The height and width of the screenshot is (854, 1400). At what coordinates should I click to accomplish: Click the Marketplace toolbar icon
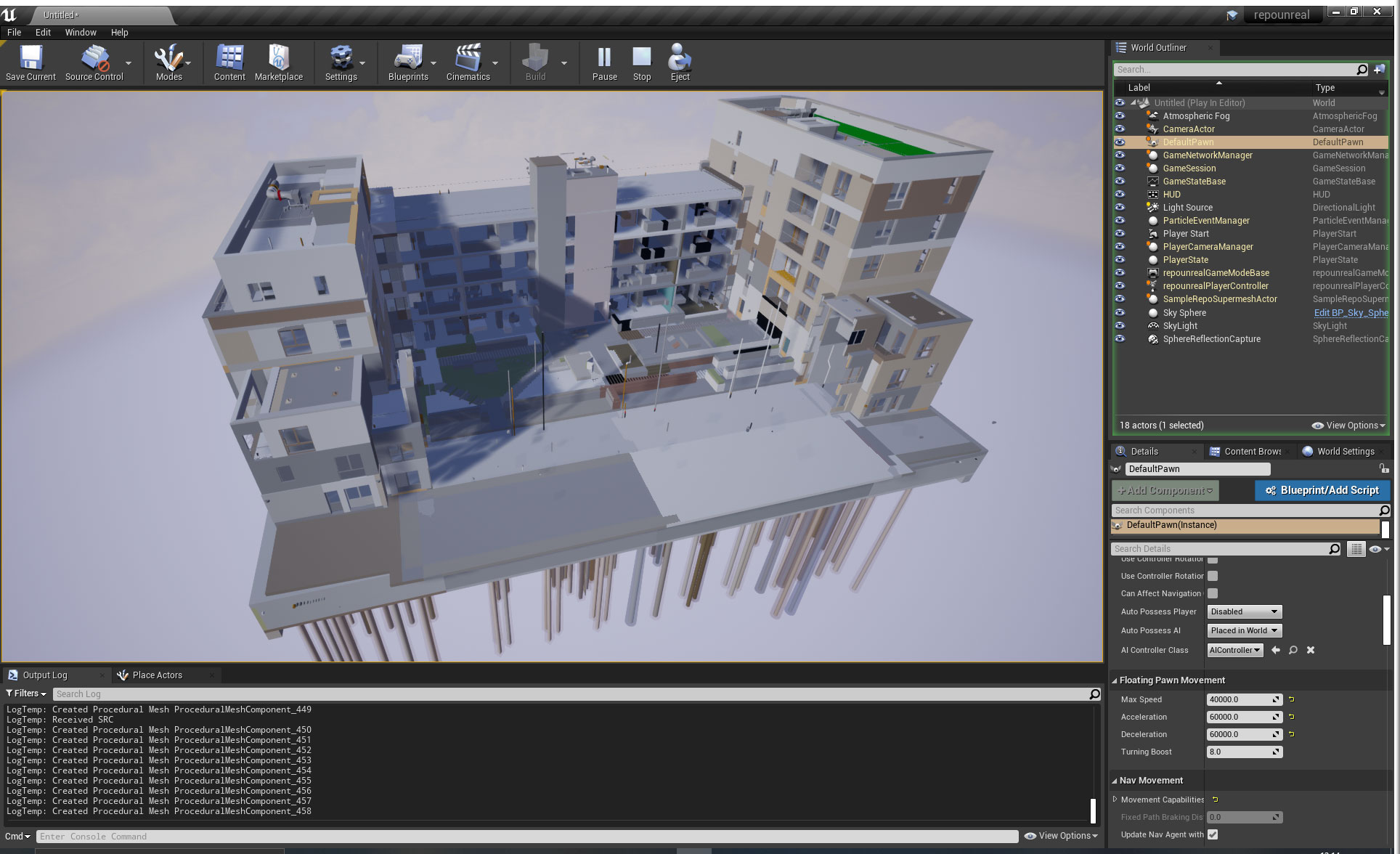(x=278, y=62)
